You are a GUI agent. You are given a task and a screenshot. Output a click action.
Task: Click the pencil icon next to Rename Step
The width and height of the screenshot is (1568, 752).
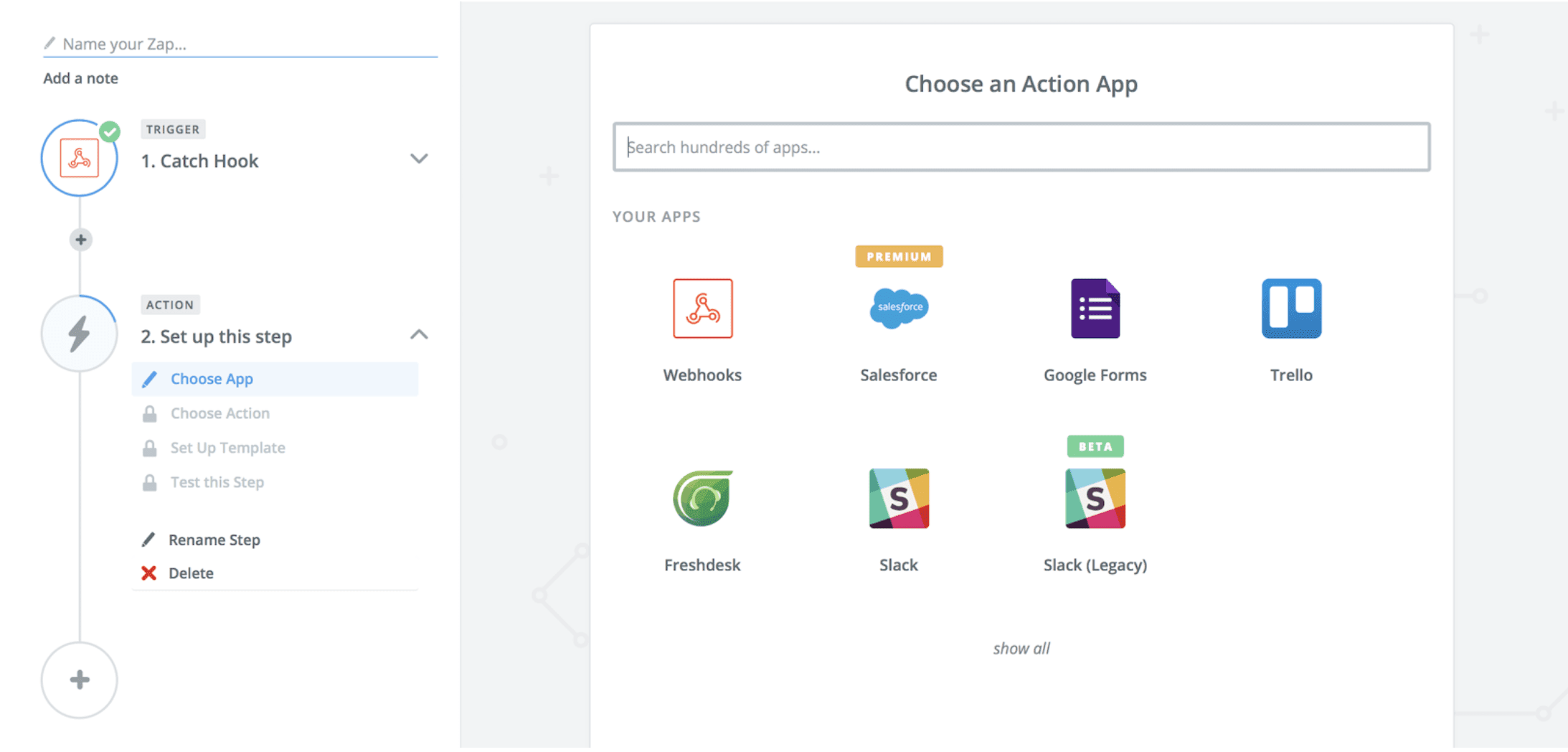click(x=148, y=540)
